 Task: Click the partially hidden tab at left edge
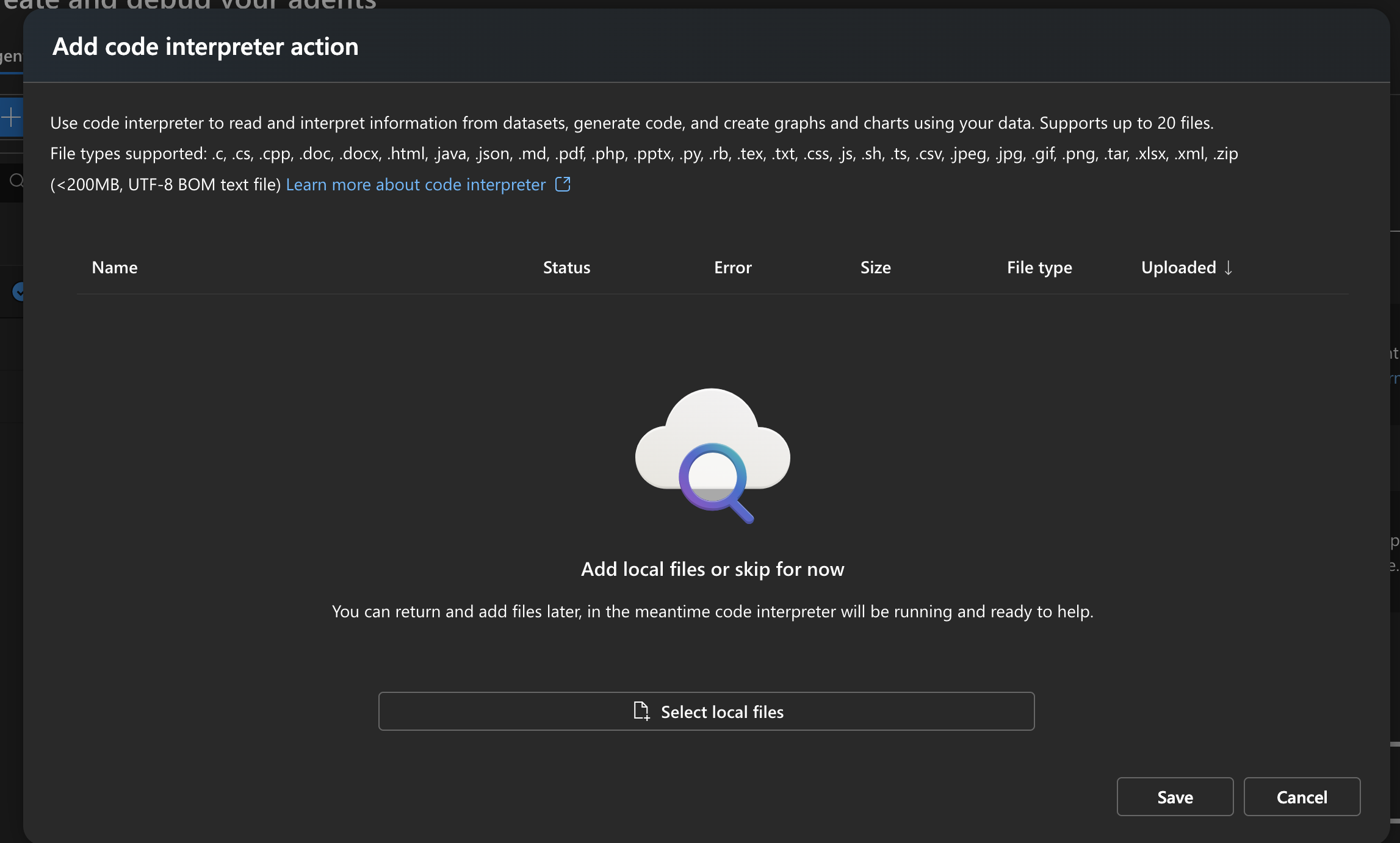coord(10,57)
